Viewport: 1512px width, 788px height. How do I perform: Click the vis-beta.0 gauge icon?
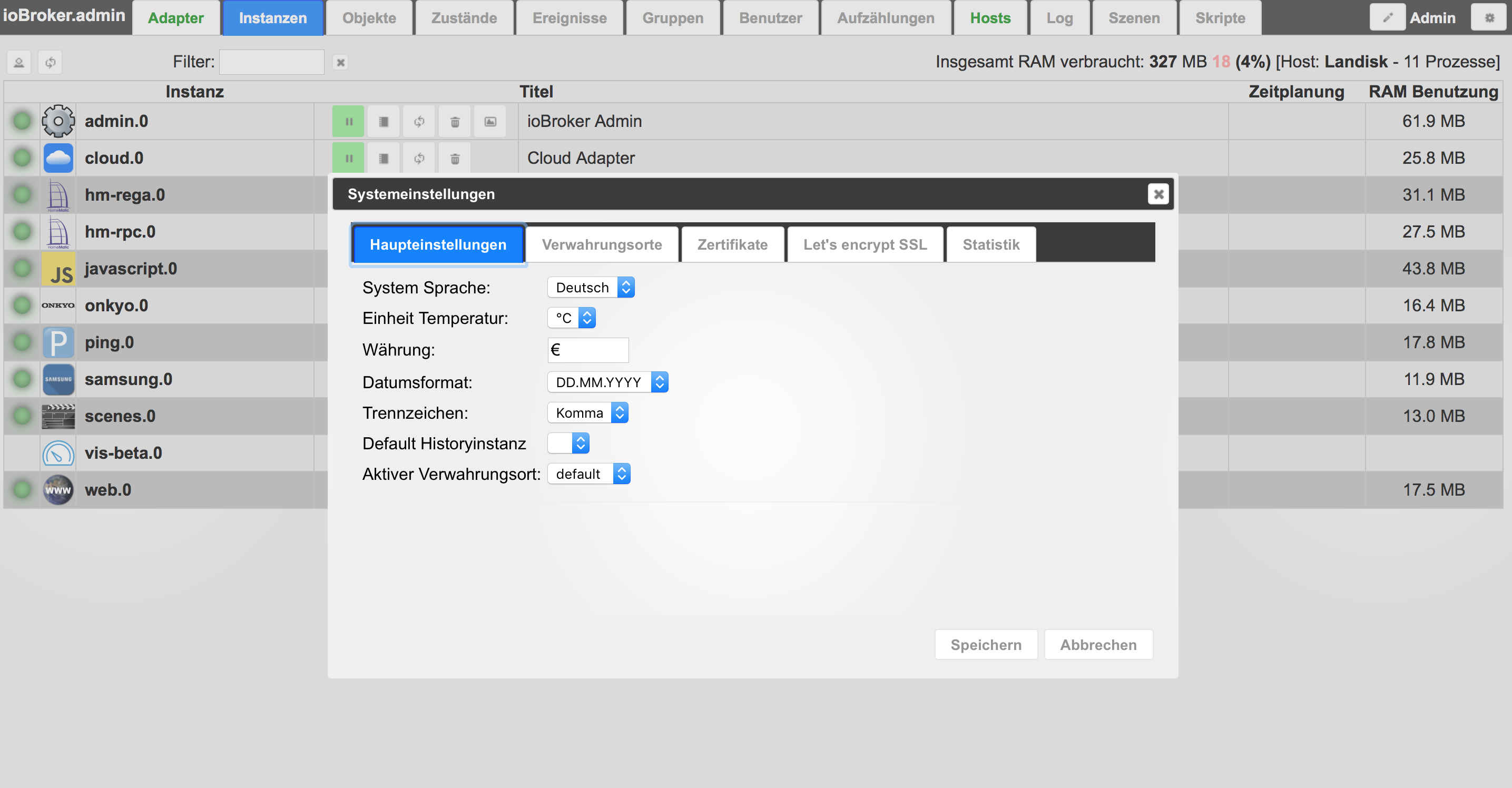tap(58, 453)
